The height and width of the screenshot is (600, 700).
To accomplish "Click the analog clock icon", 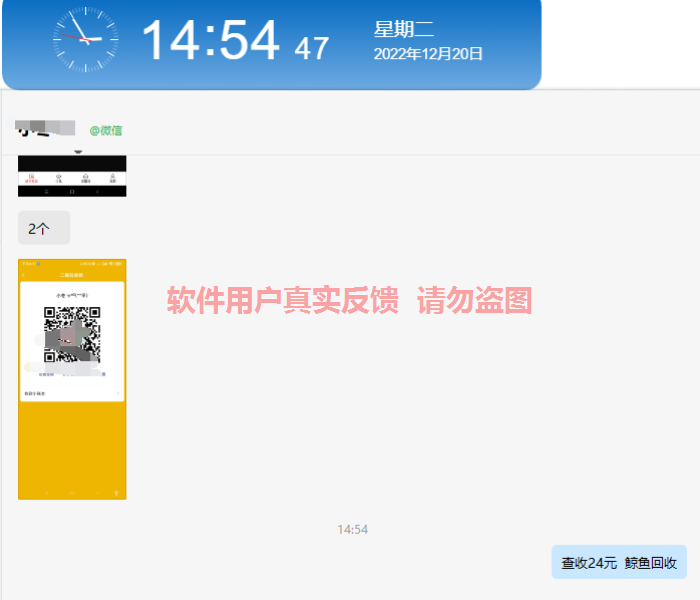I will [85, 41].
